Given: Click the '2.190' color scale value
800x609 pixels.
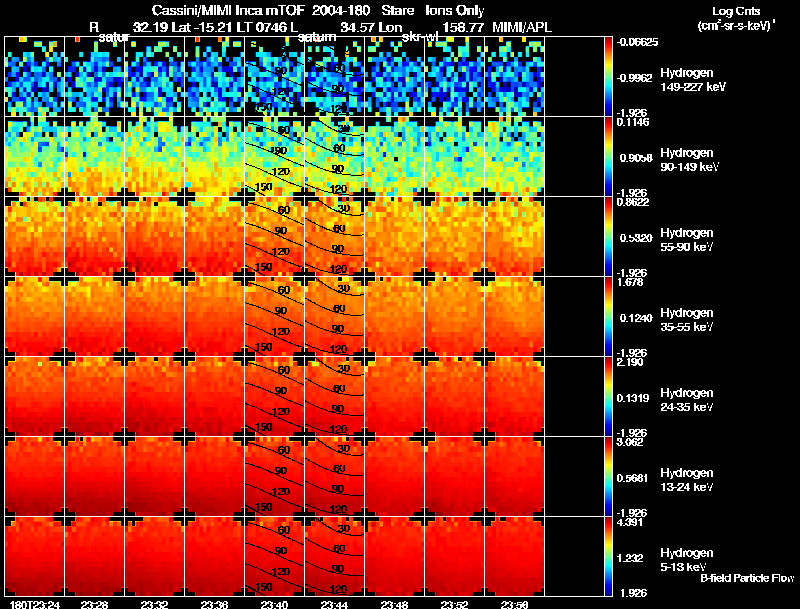Looking at the screenshot, I should click(x=630, y=362).
